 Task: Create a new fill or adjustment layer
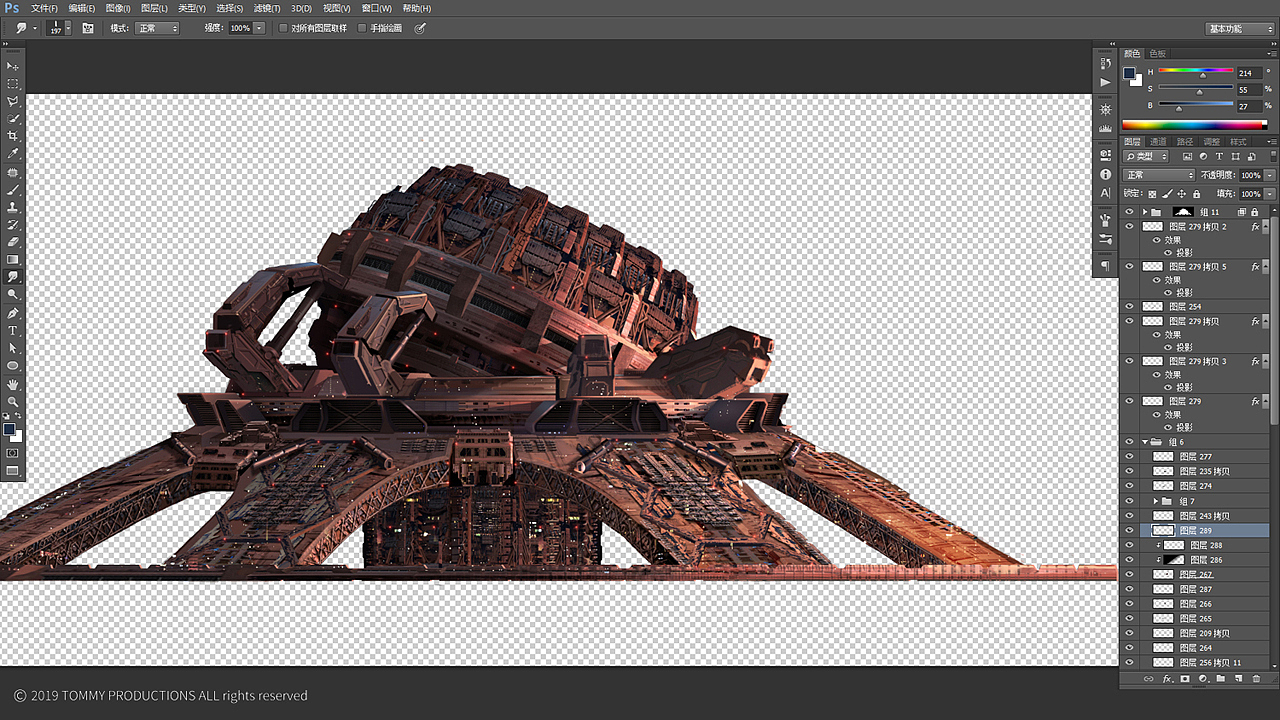pos(1203,679)
